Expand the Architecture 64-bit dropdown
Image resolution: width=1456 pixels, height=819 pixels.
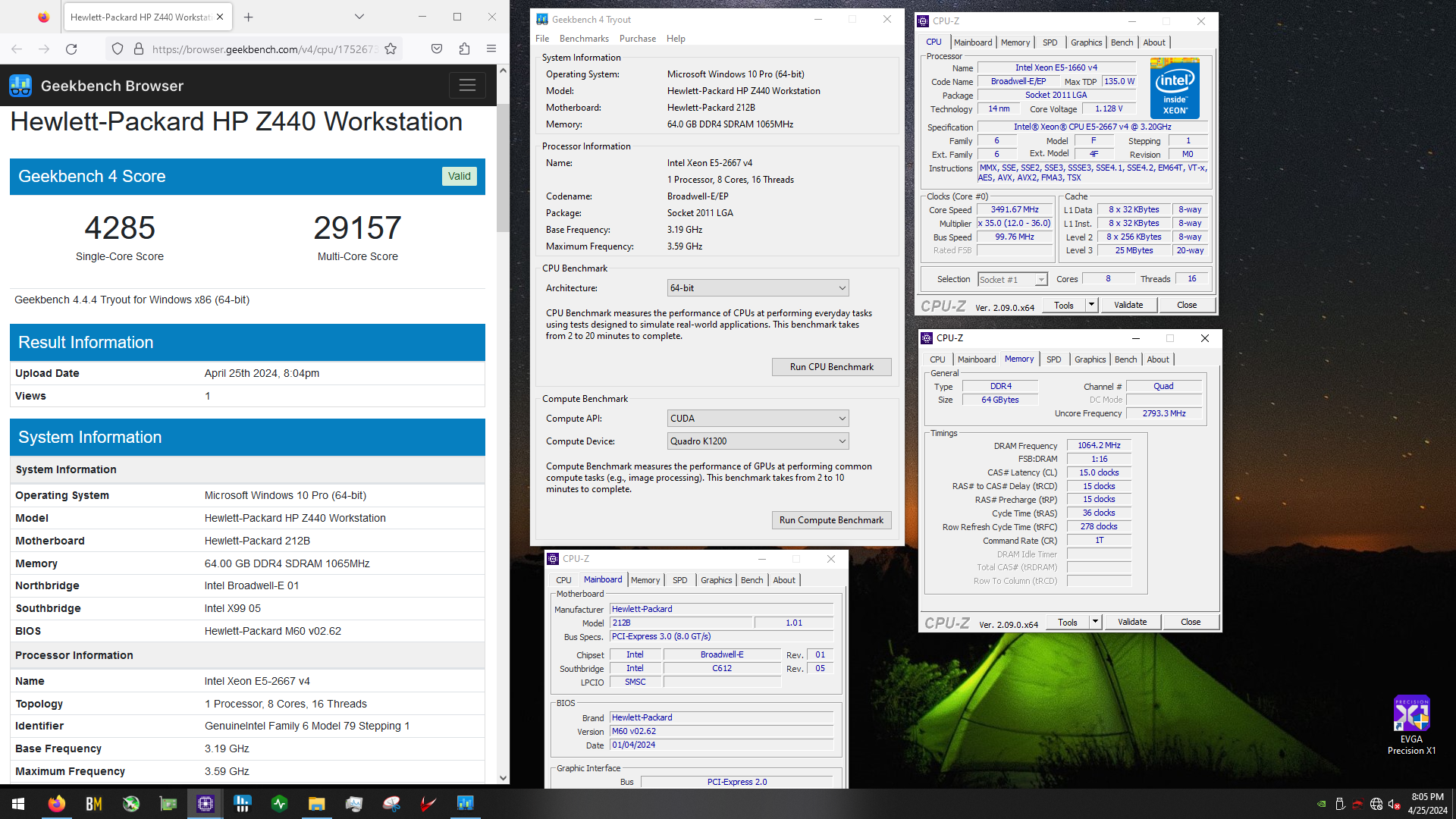coord(758,288)
